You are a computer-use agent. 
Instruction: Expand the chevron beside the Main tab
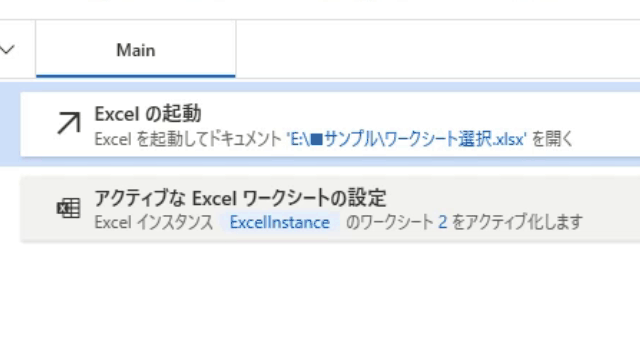pos(7,50)
